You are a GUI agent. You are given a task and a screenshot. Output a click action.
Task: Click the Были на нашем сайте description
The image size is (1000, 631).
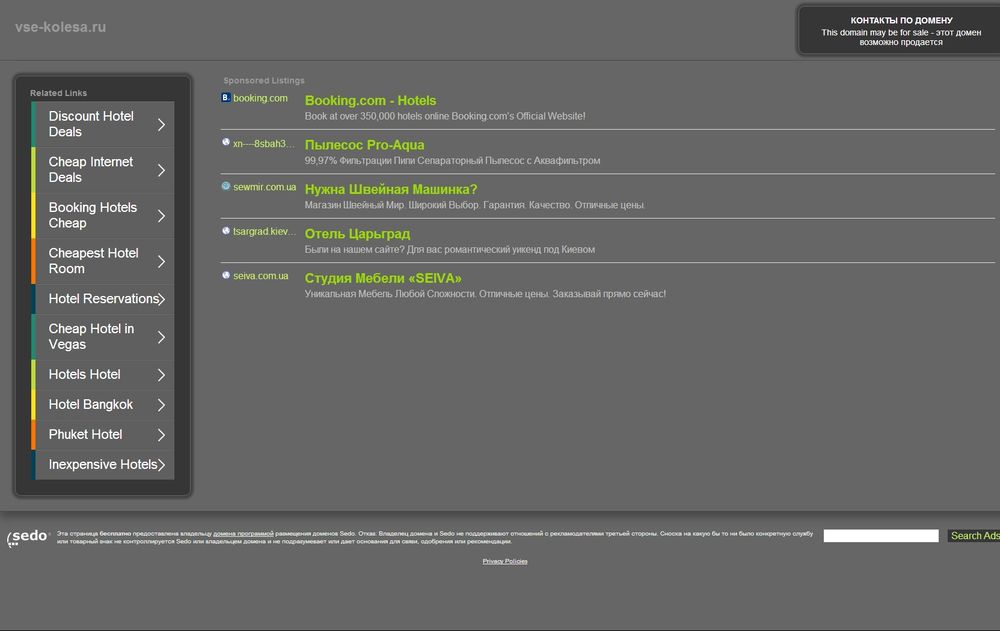coord(450,249)
